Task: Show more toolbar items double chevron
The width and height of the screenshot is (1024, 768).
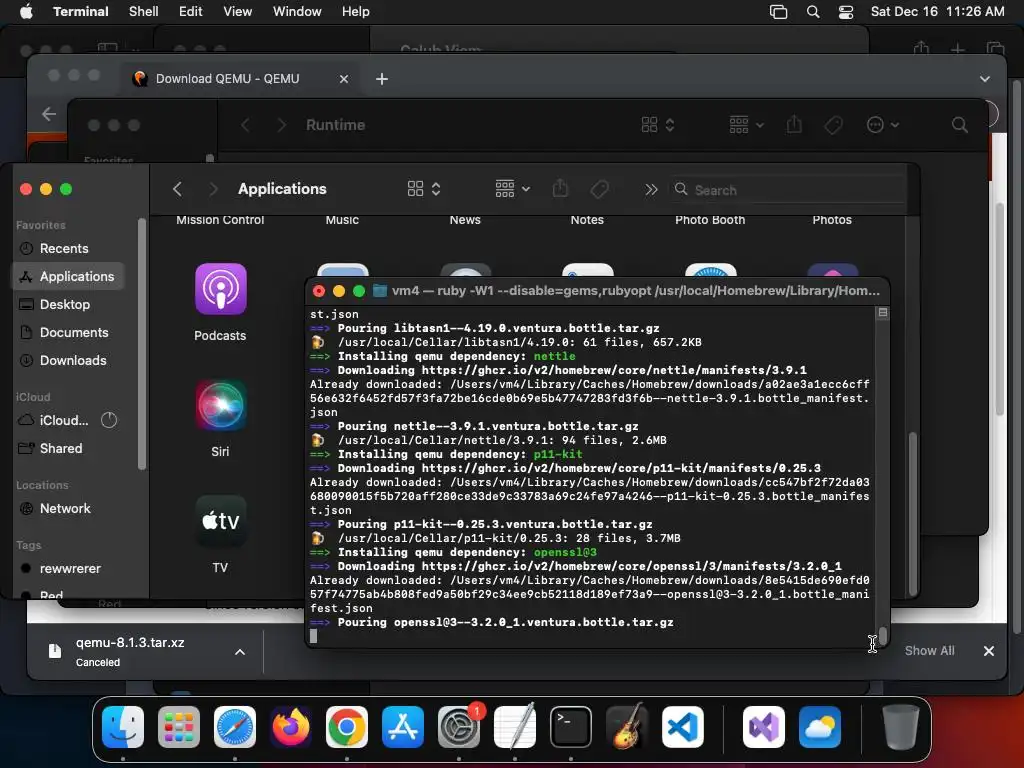Action: [651, 189]
